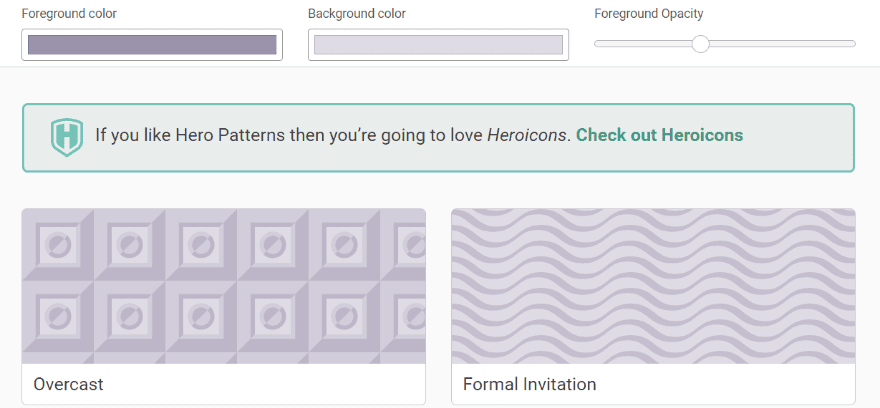
Task: Open the Foreground color picker swatch
Action: 152,45
